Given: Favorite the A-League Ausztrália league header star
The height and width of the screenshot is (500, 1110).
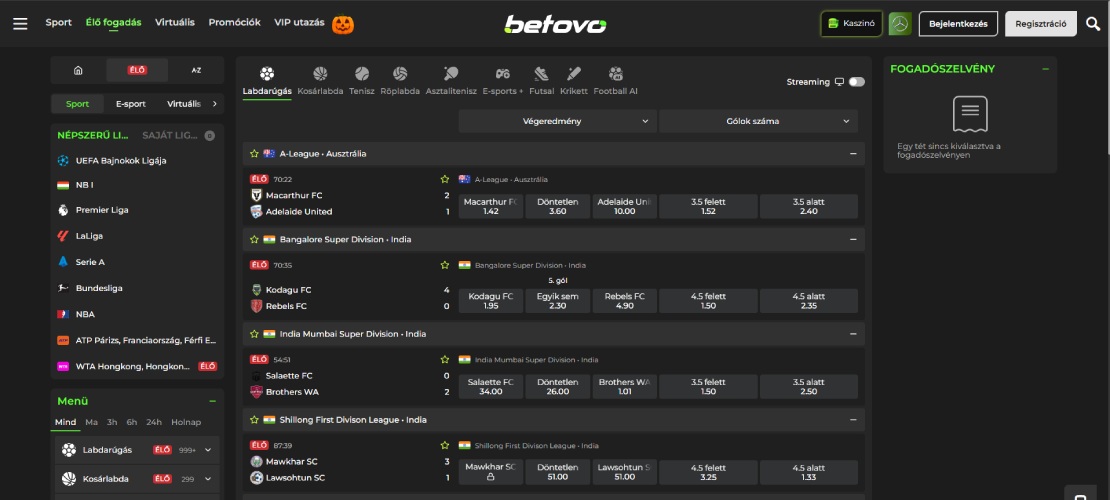Looking at the screenshot, I should point(254,154).
